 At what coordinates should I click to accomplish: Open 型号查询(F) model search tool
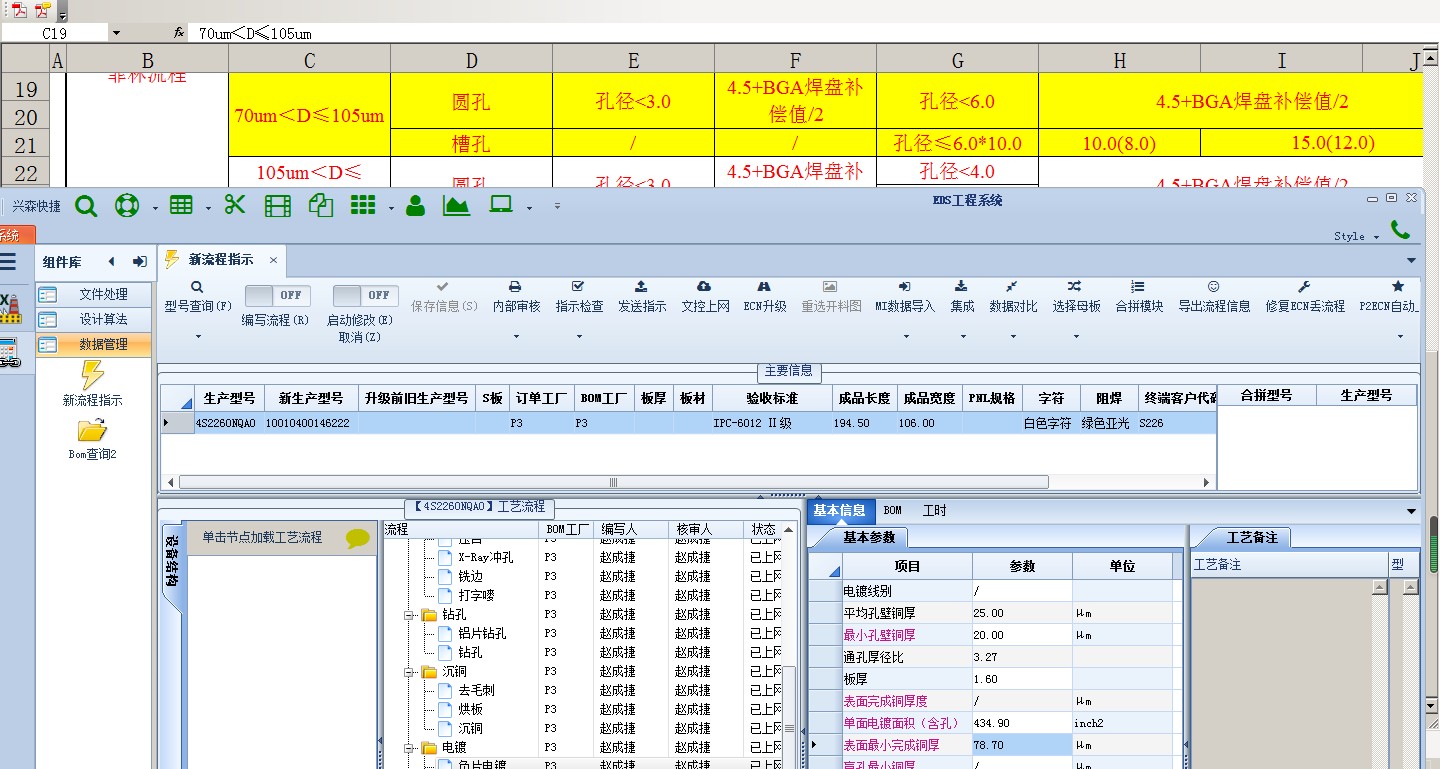pos(198,297)
